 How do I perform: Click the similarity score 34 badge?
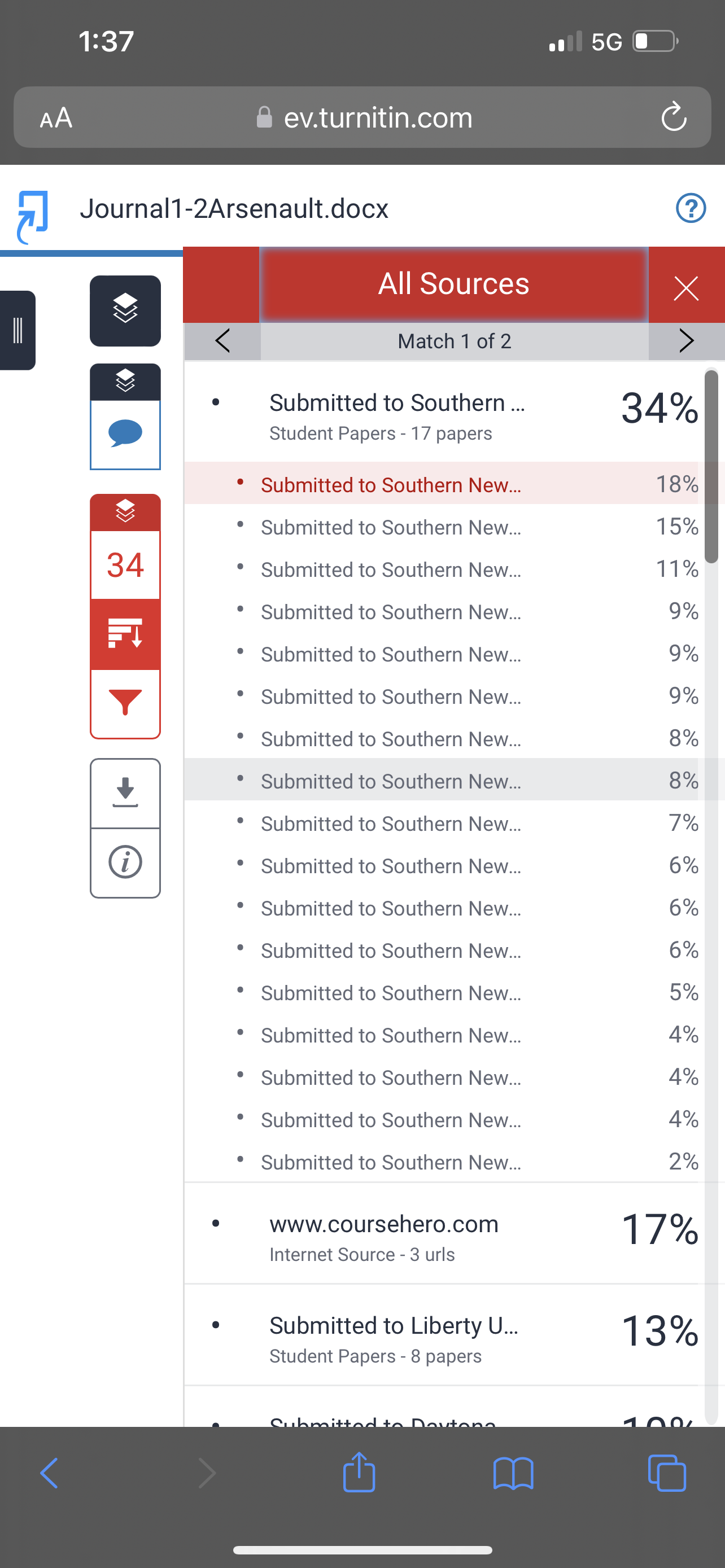[125, 565]
